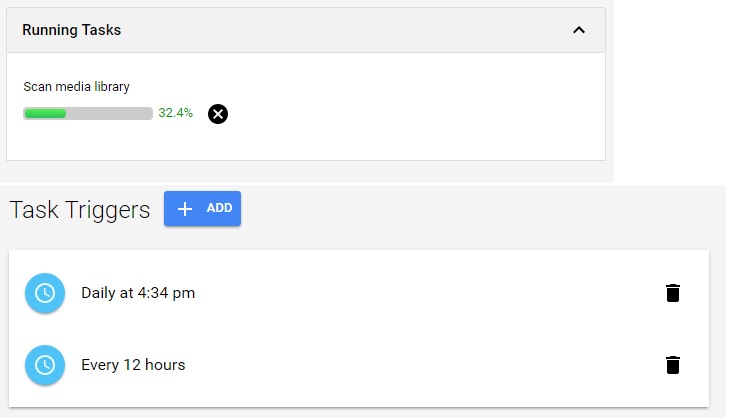Delete the Daily at 4:34 pm trigger

click(673, 293)
